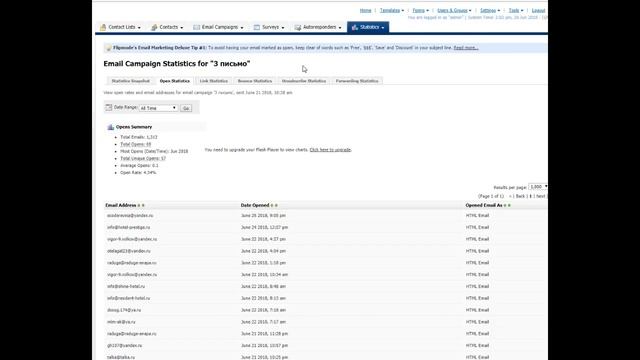Open the Results per page dropdown

pyautogui.click(x=538, y=187)
